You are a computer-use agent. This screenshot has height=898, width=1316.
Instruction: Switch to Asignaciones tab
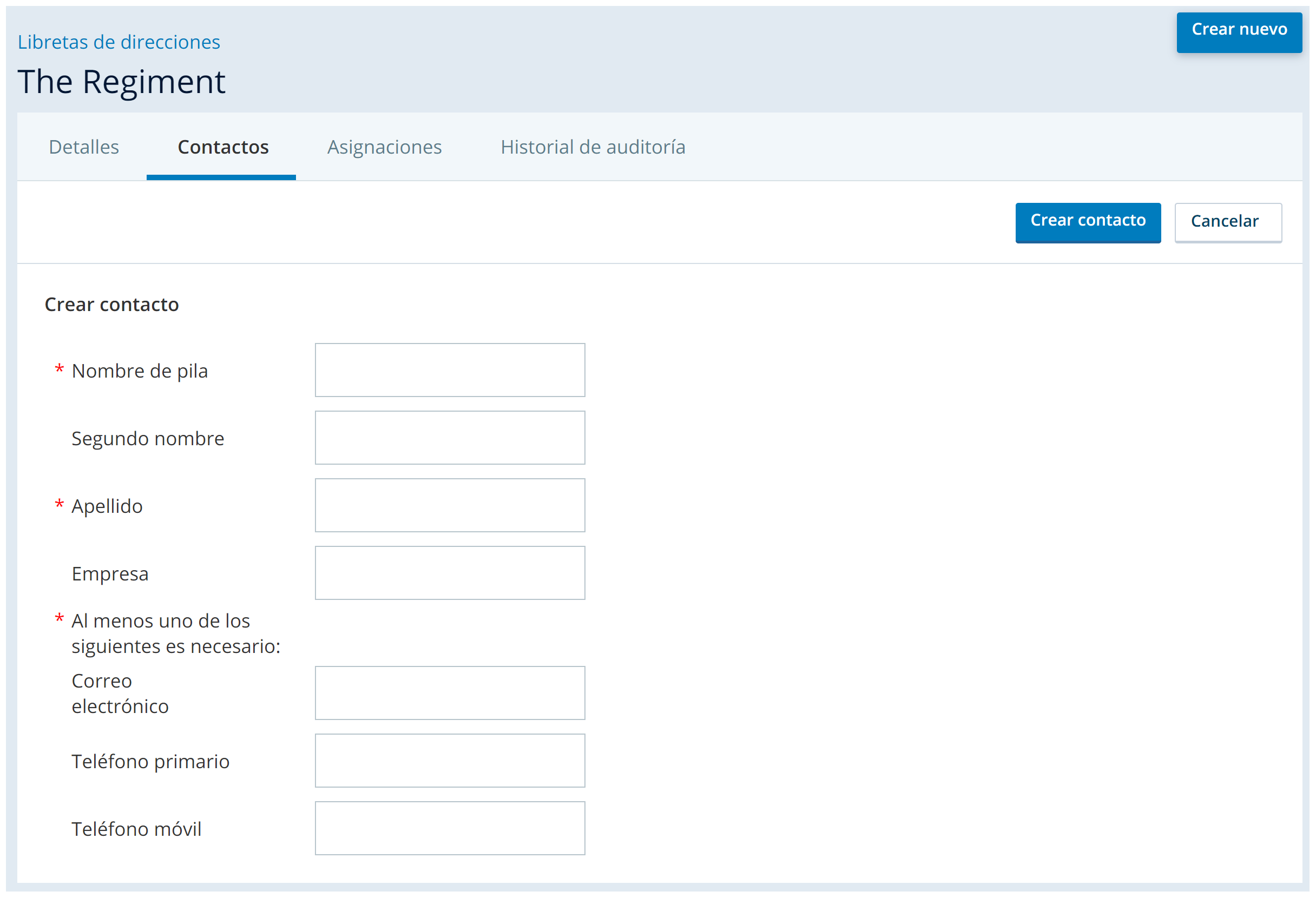(384, 147)
